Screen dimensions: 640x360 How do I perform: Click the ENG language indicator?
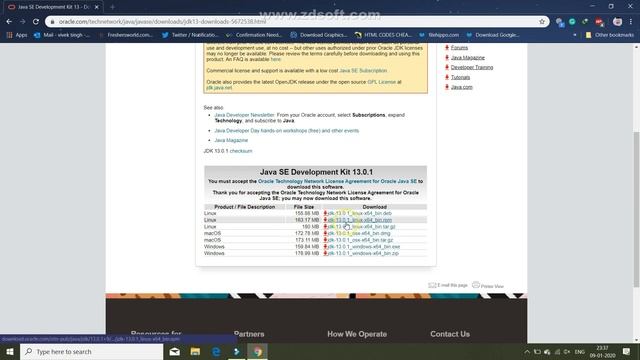pyautogui.click(x=580, y=351)
